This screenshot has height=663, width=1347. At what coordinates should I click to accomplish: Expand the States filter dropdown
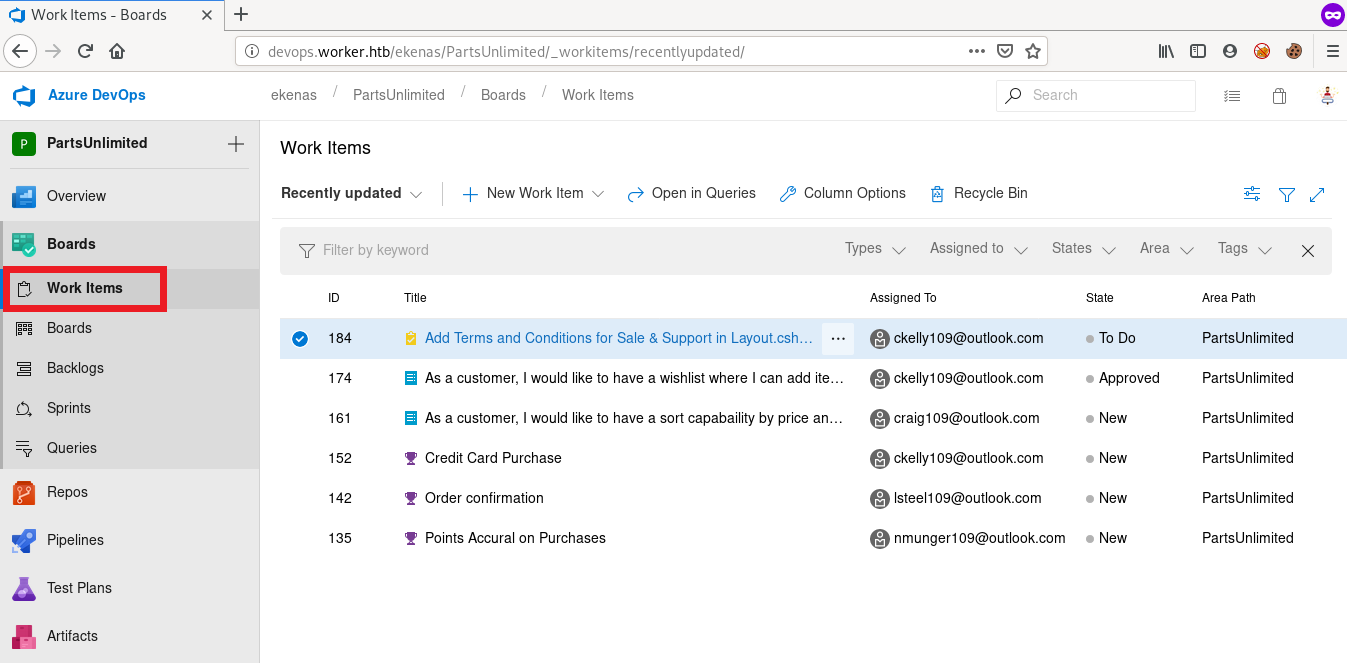[x=1083, y=249]
